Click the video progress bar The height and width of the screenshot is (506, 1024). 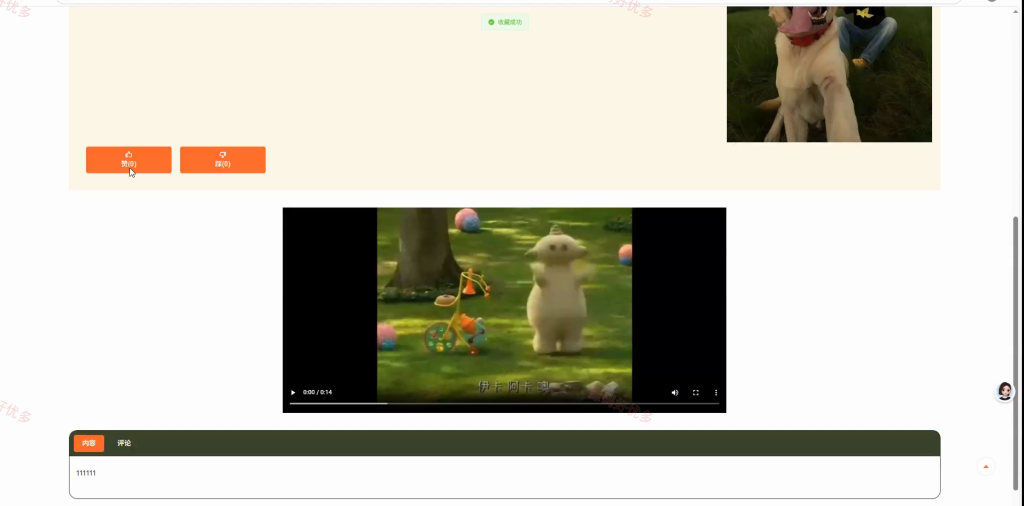[x=504, y=403]
